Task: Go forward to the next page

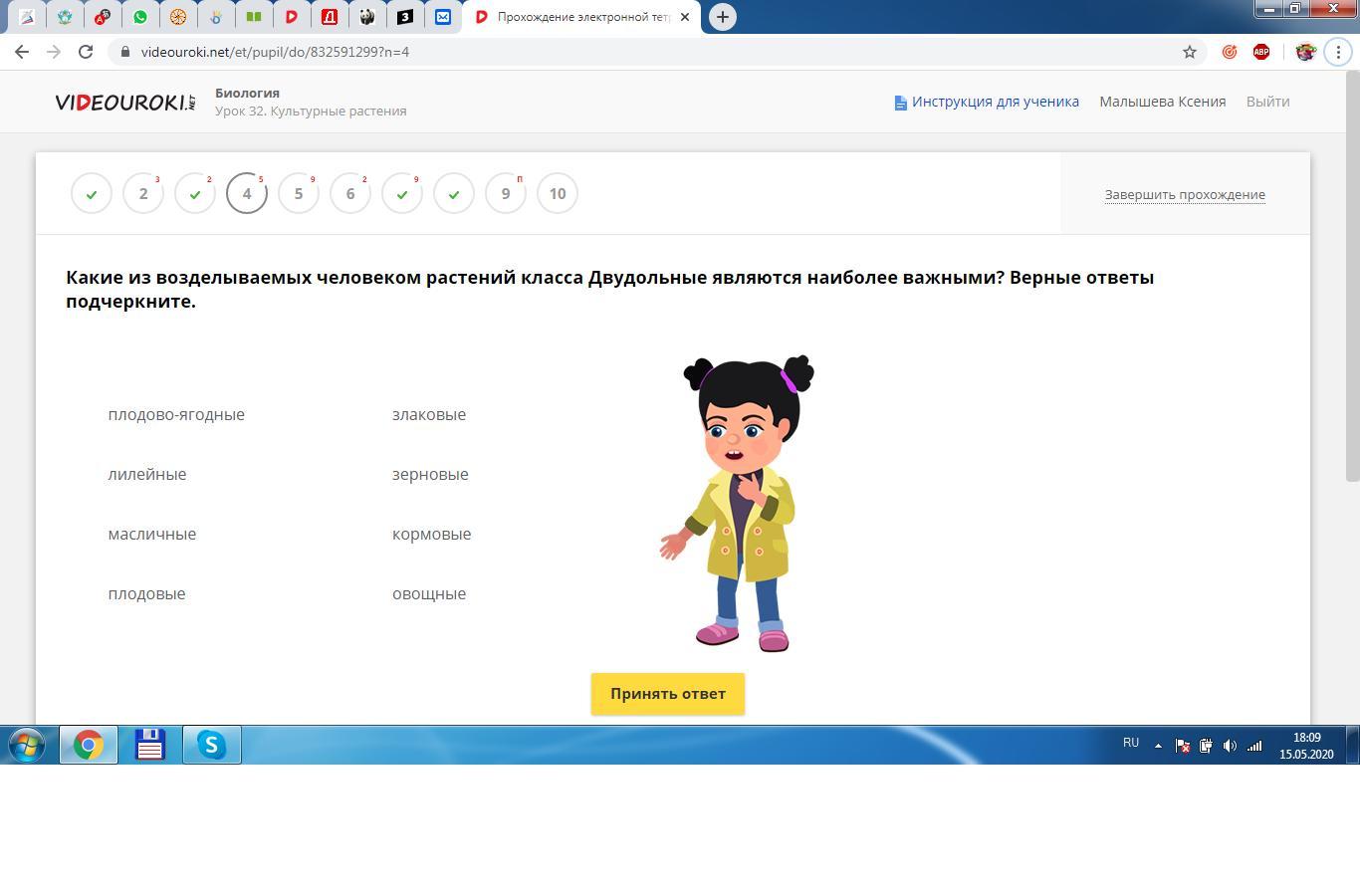Action: pyautogui.click(x=54, y=52)
